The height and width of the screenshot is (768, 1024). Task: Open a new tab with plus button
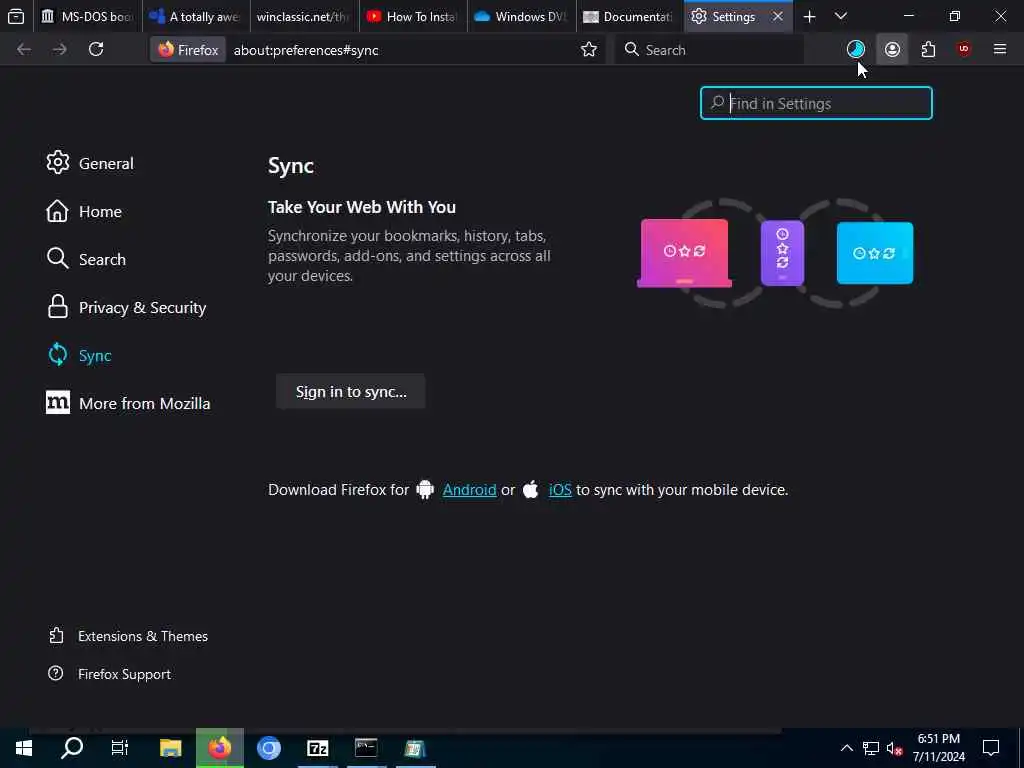[809, 16]
